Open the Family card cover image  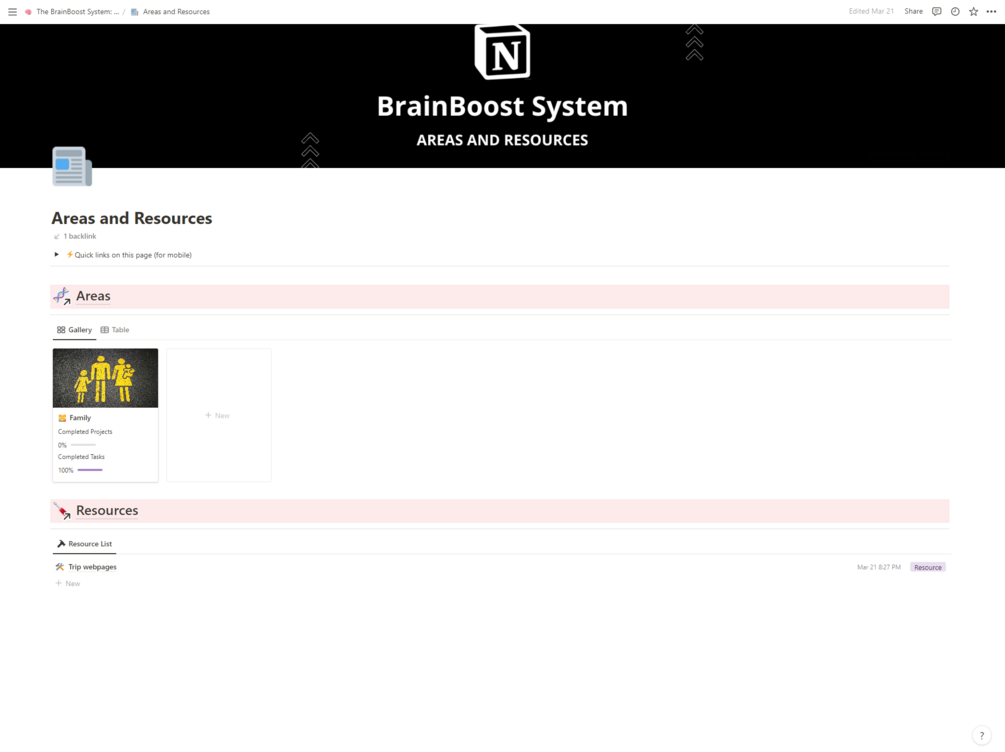[105, 378]
